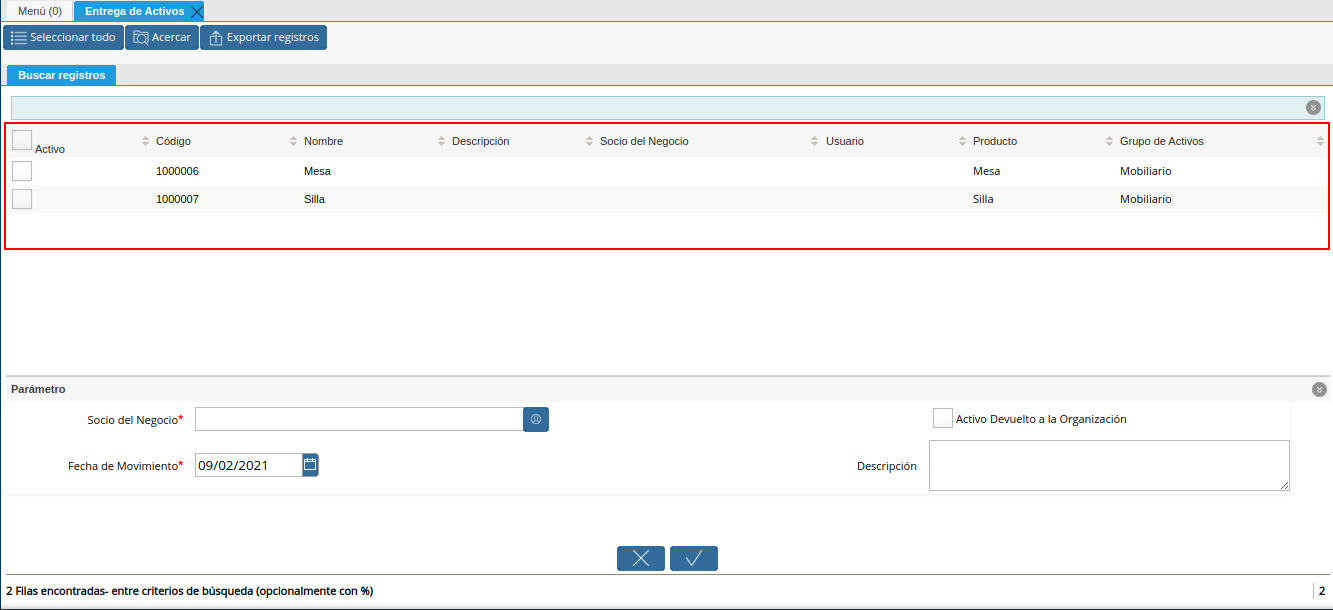
Task: Click the magnifier icon on Acercar
Action: (x=140, y=38)
